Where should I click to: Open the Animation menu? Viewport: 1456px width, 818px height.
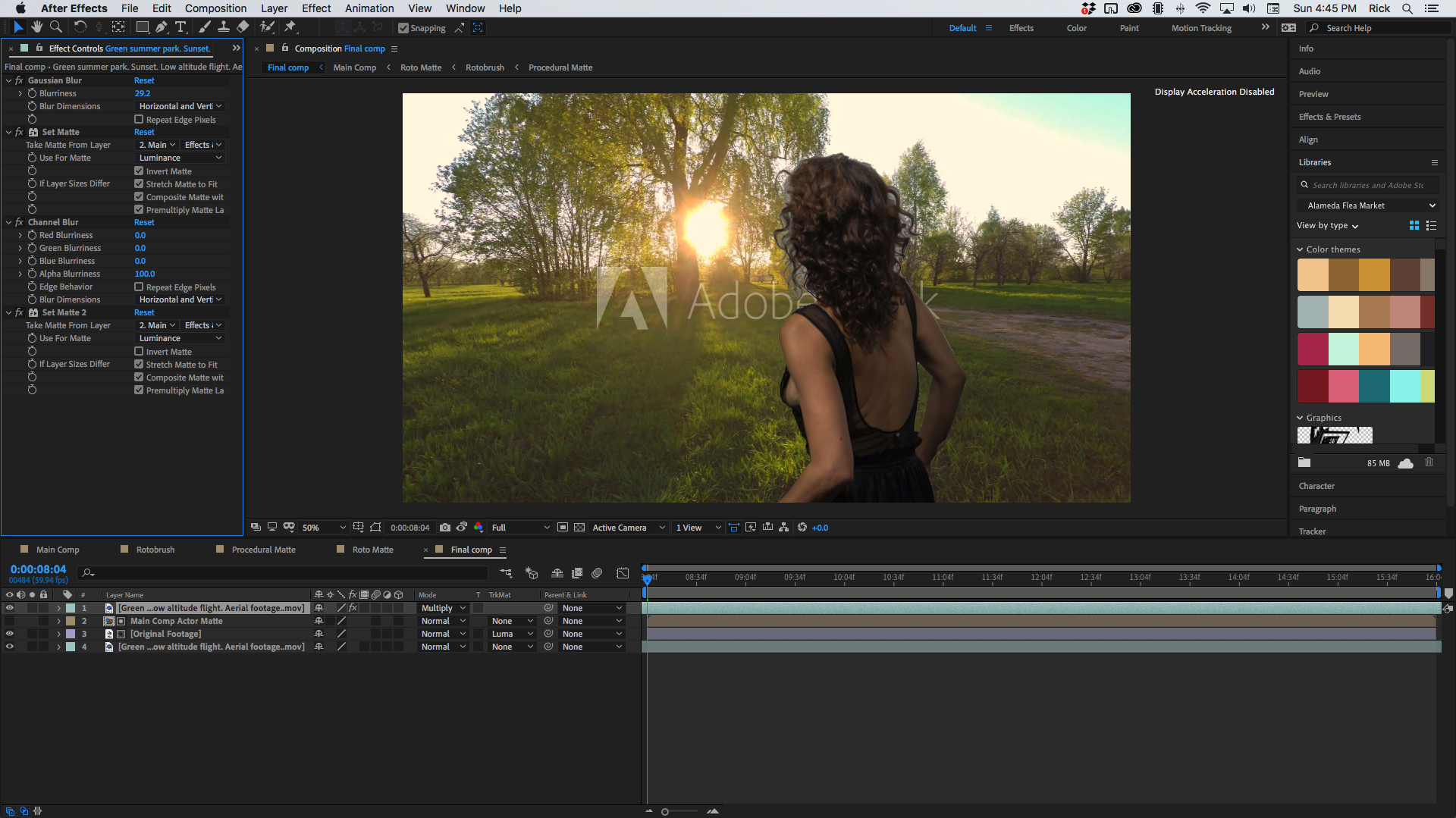click(x=369, y=8)
